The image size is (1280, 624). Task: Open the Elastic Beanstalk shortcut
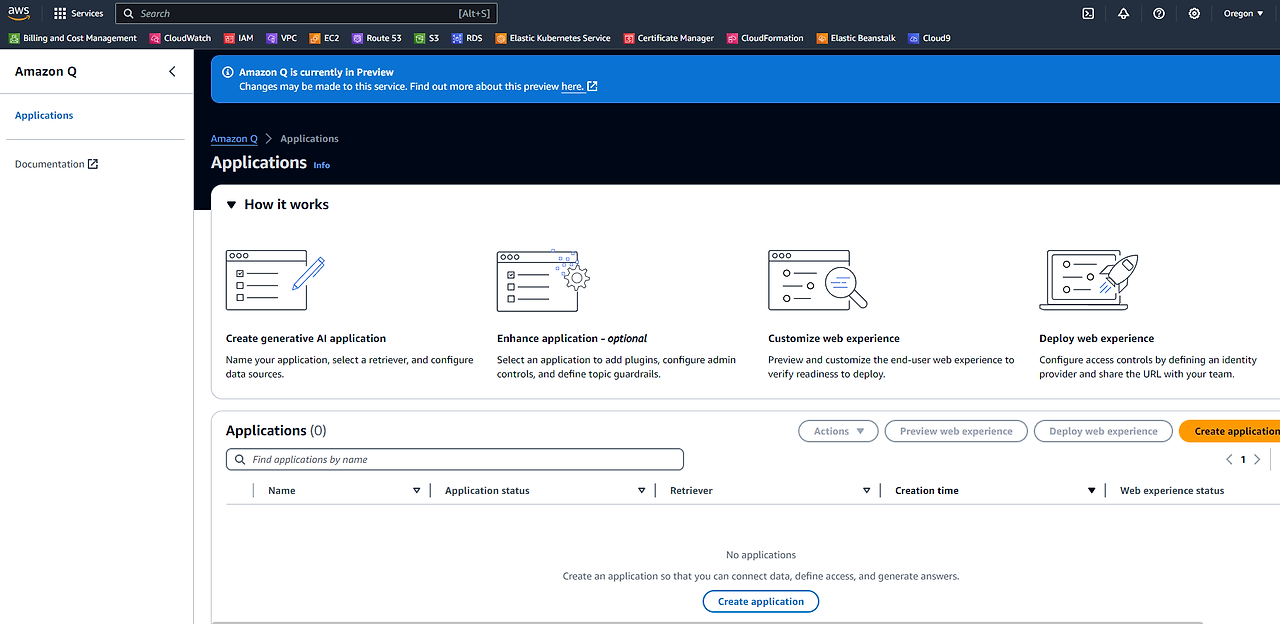pyautogui.click(x=856, y=38)
